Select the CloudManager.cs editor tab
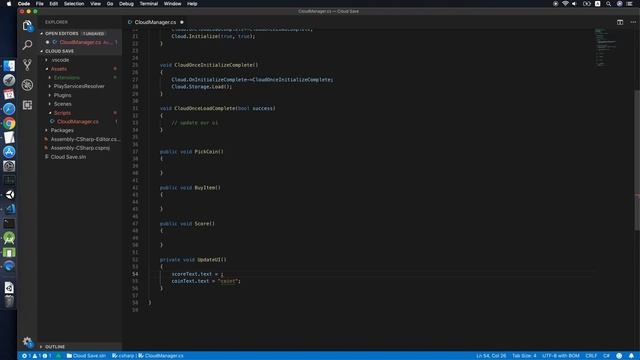This screenshot has height=360, width=640. click(155, 22)
